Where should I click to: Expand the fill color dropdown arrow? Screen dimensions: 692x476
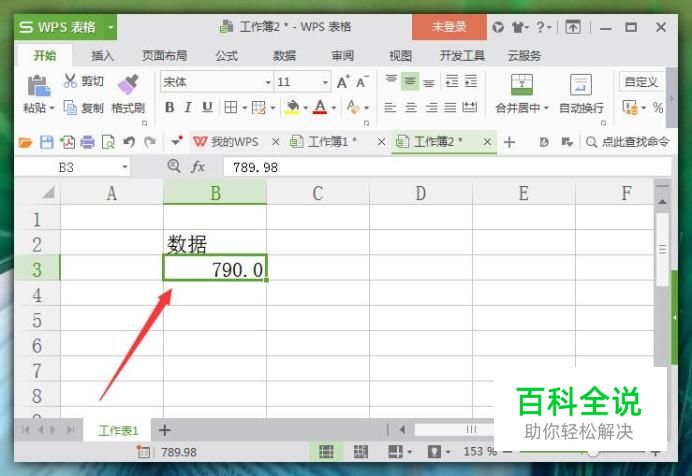click(305, 108)
